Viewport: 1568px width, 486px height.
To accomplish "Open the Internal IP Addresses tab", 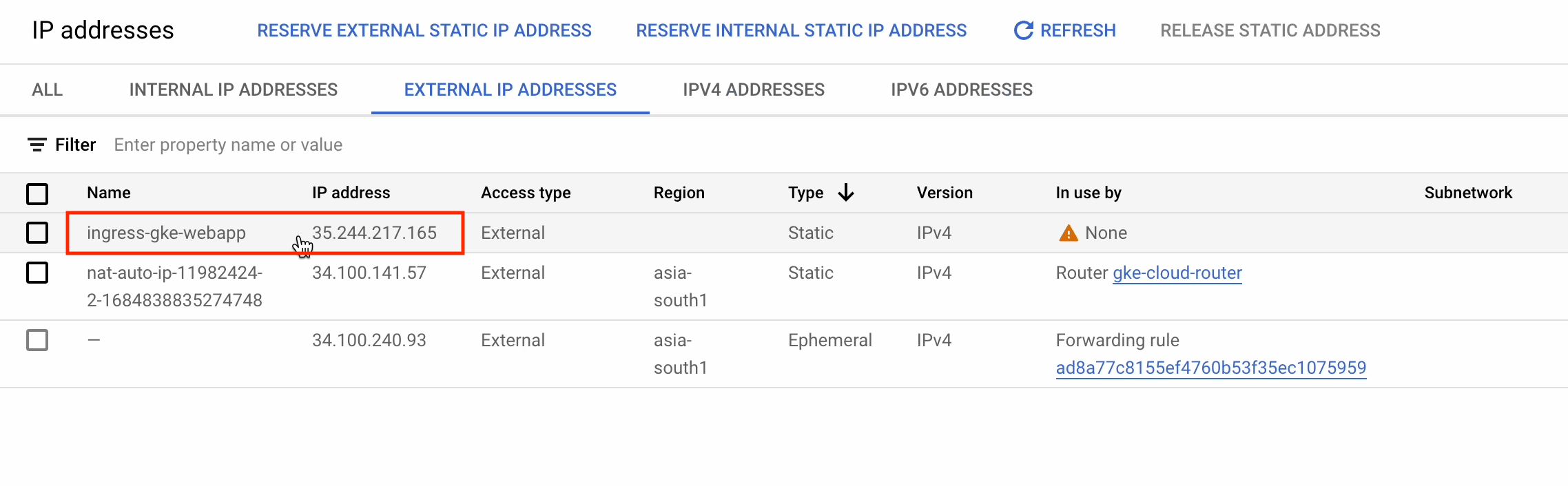I will pyautogui.click(x=233, y=89).
